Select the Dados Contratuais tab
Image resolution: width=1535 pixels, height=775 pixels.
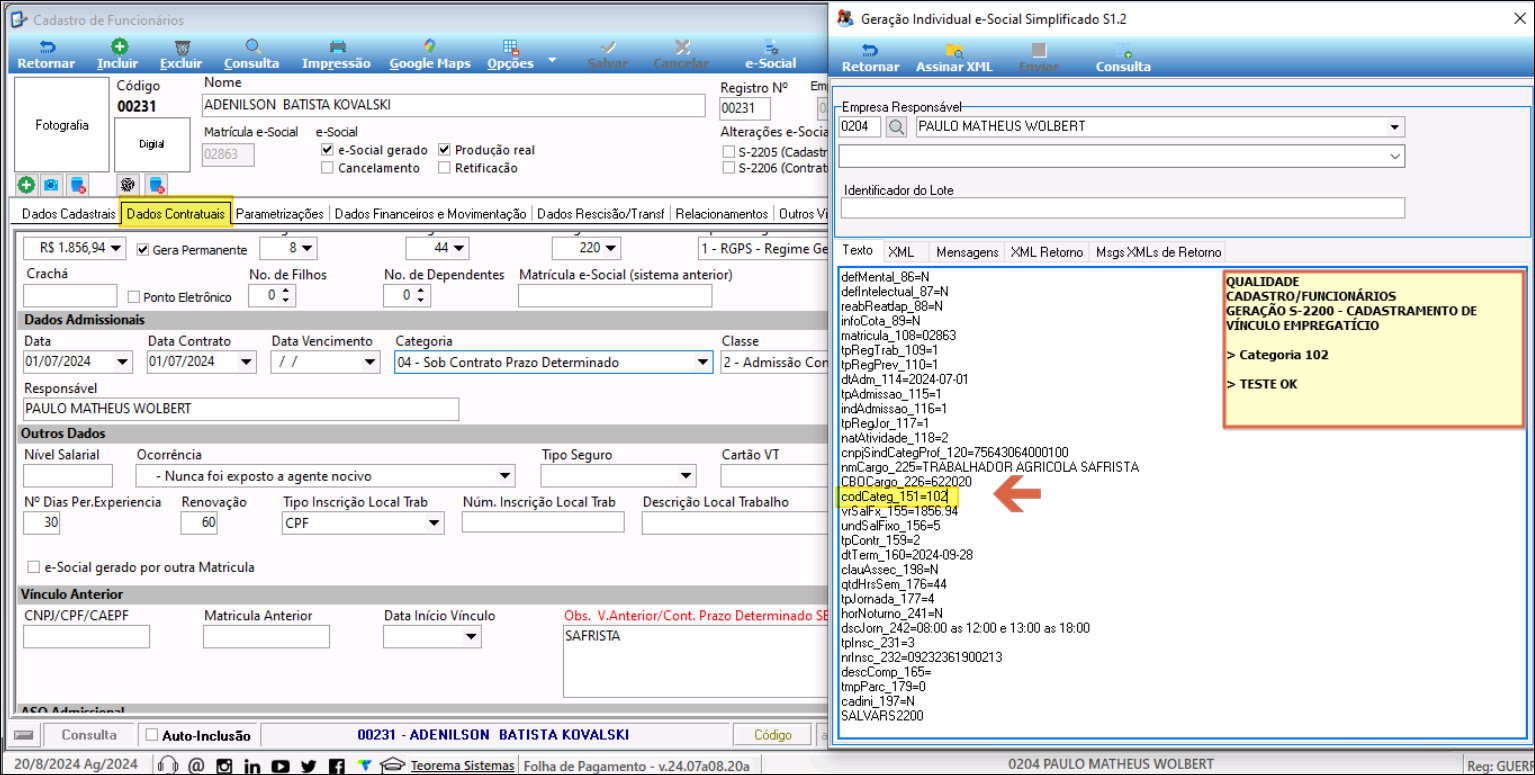(x=176, y=214)
